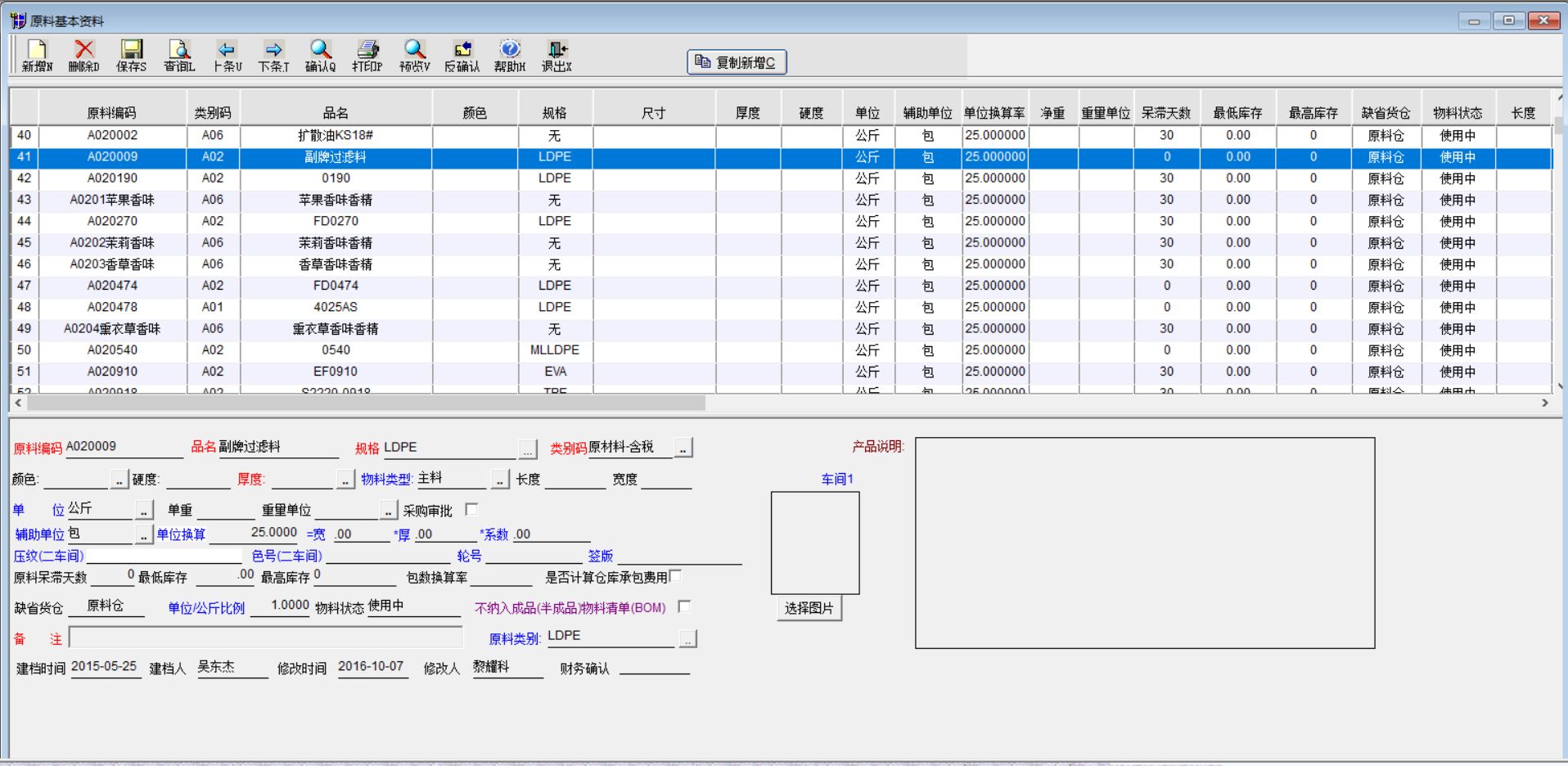
Task: Click the 反确认 unconfirm icon
Action: tap(462, 56)
